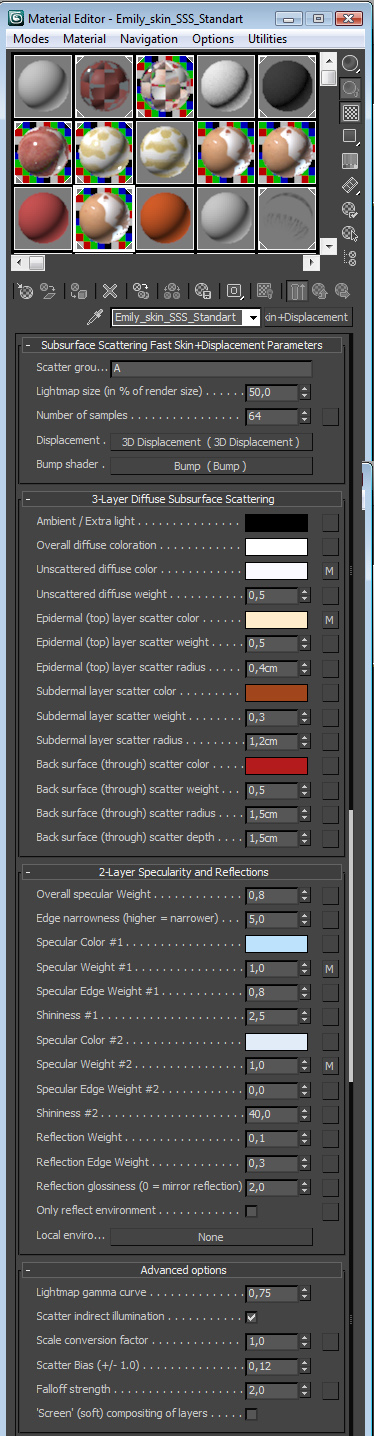Open the Navigation menu
Viewport: 374px width, 1436px height.
(149, 39)
